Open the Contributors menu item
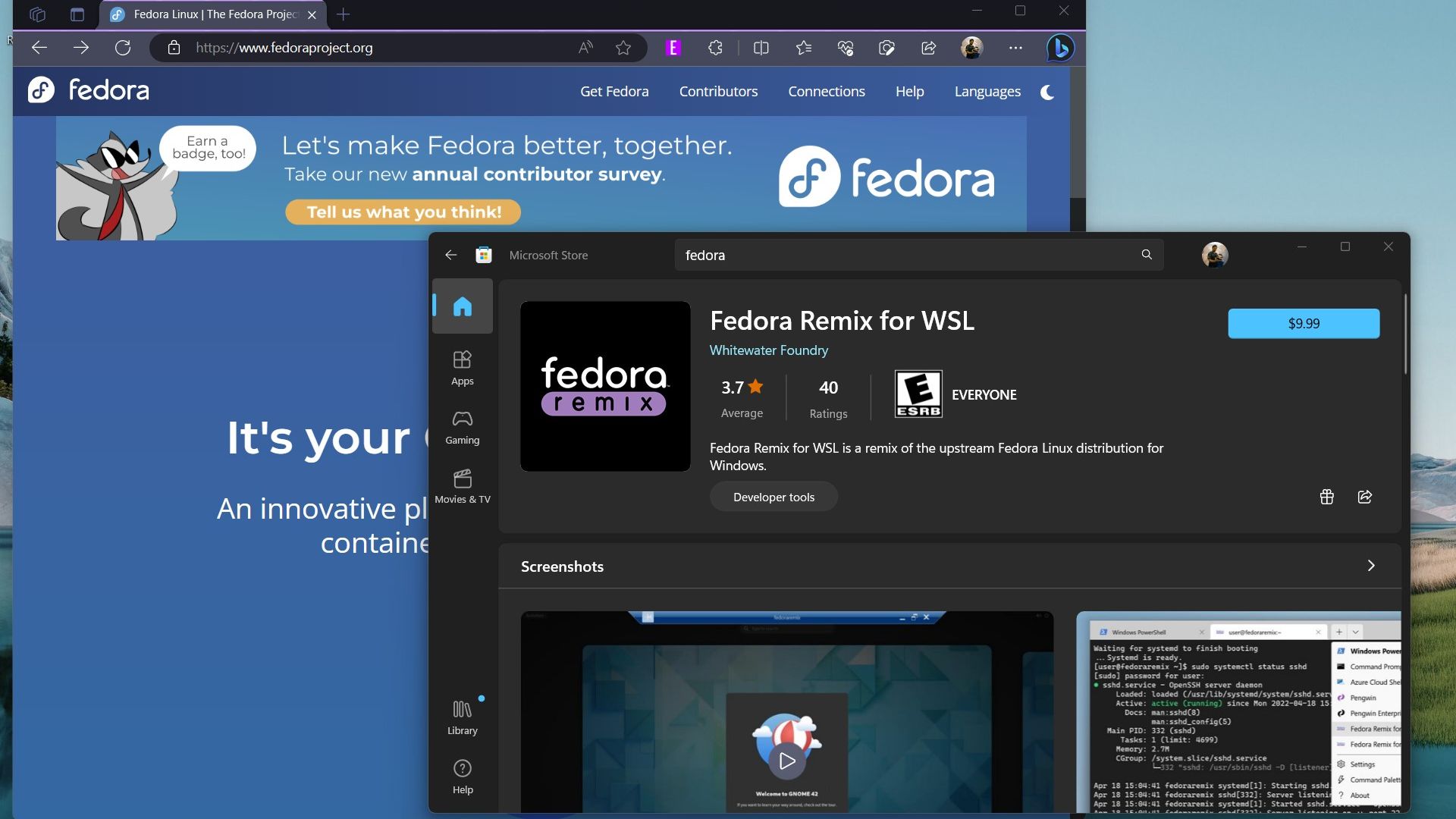The image size is (1456, 819). point(718,92)
